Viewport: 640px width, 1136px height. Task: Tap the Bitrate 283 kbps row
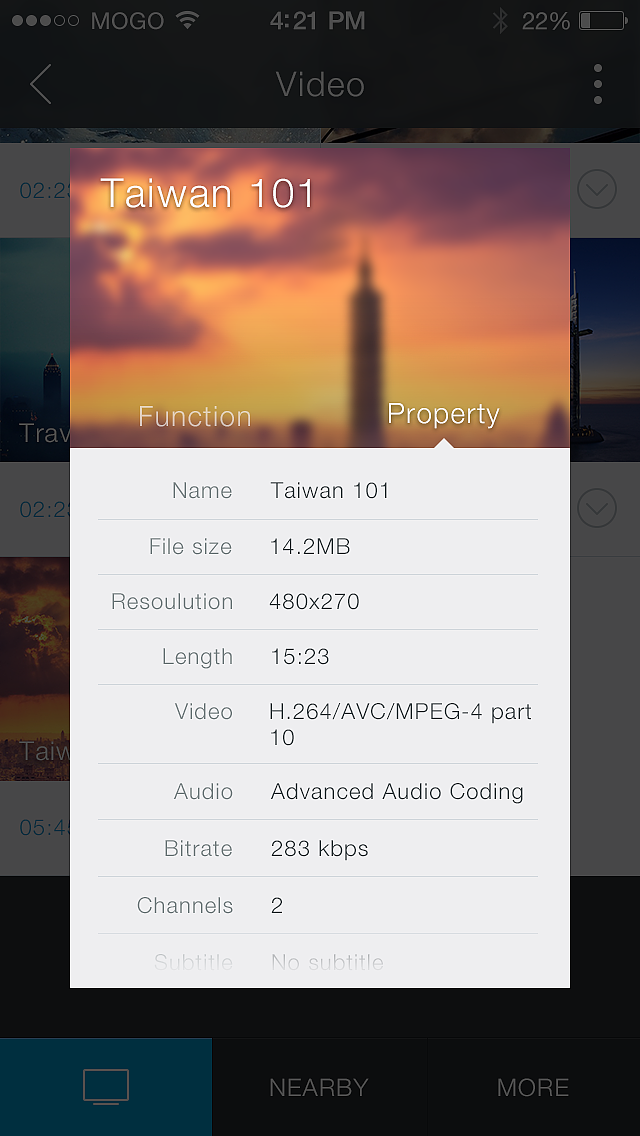[x=318, y=849]
